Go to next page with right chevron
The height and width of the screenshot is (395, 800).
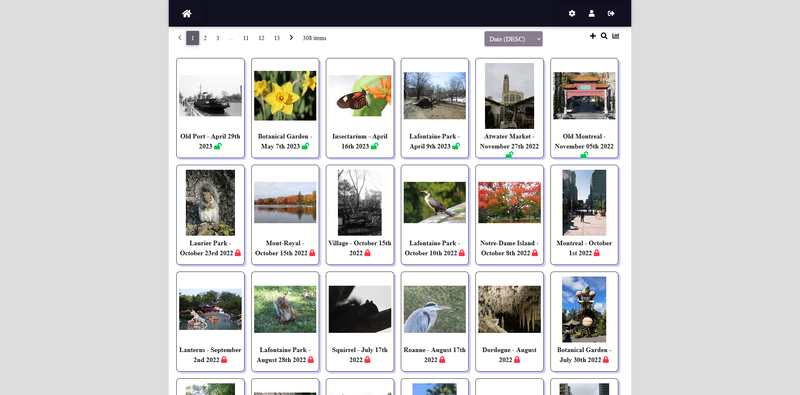(x=291, y=38)
